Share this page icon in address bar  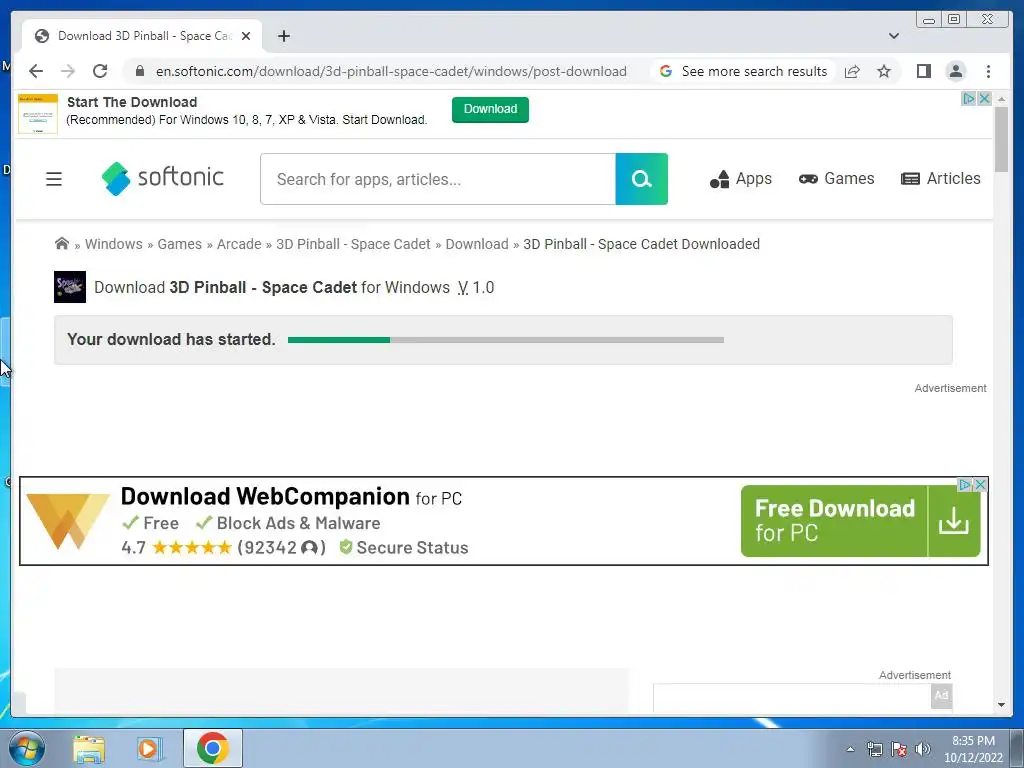[x=852, y=71]
